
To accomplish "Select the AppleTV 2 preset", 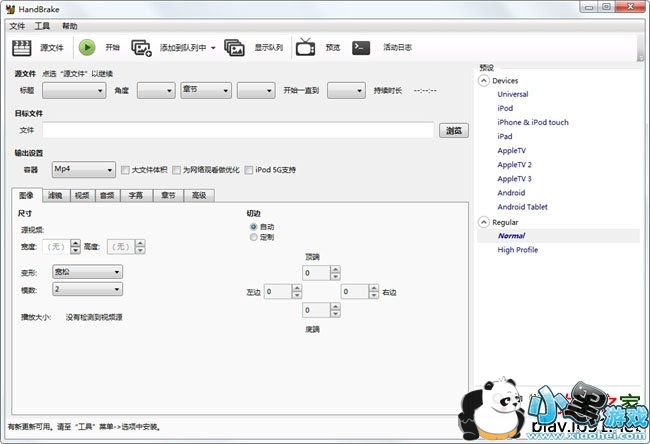I will pos(514,165).
